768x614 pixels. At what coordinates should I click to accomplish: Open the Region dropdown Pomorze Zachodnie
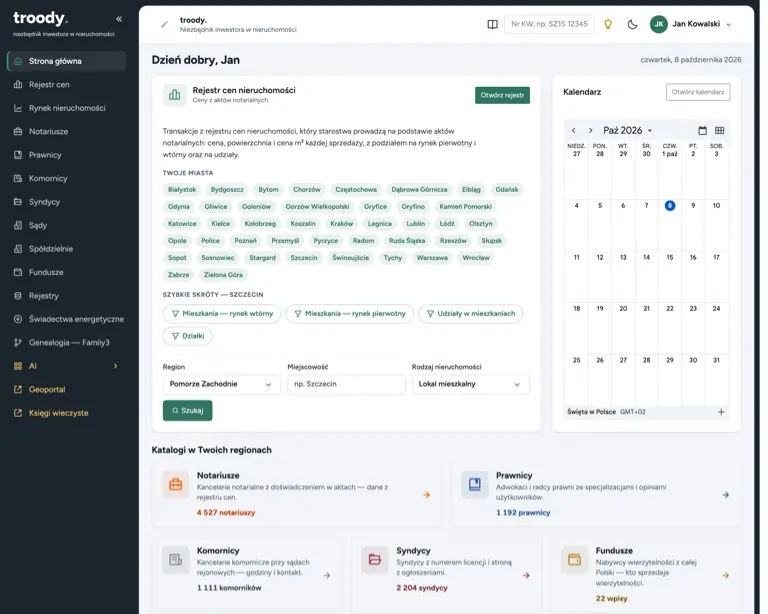coord(221,384)
